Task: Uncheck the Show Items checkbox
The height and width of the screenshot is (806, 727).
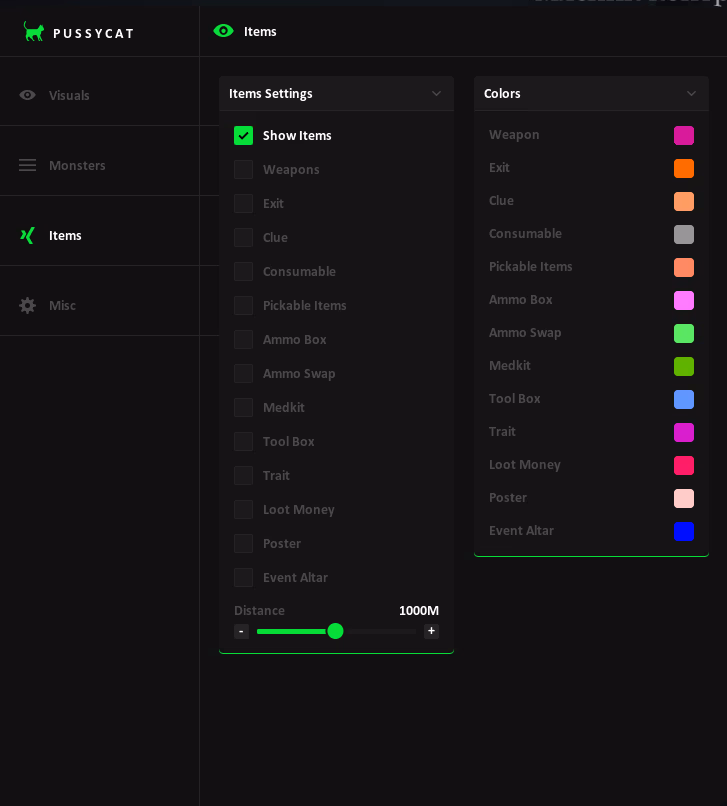Action: [243, 136]
